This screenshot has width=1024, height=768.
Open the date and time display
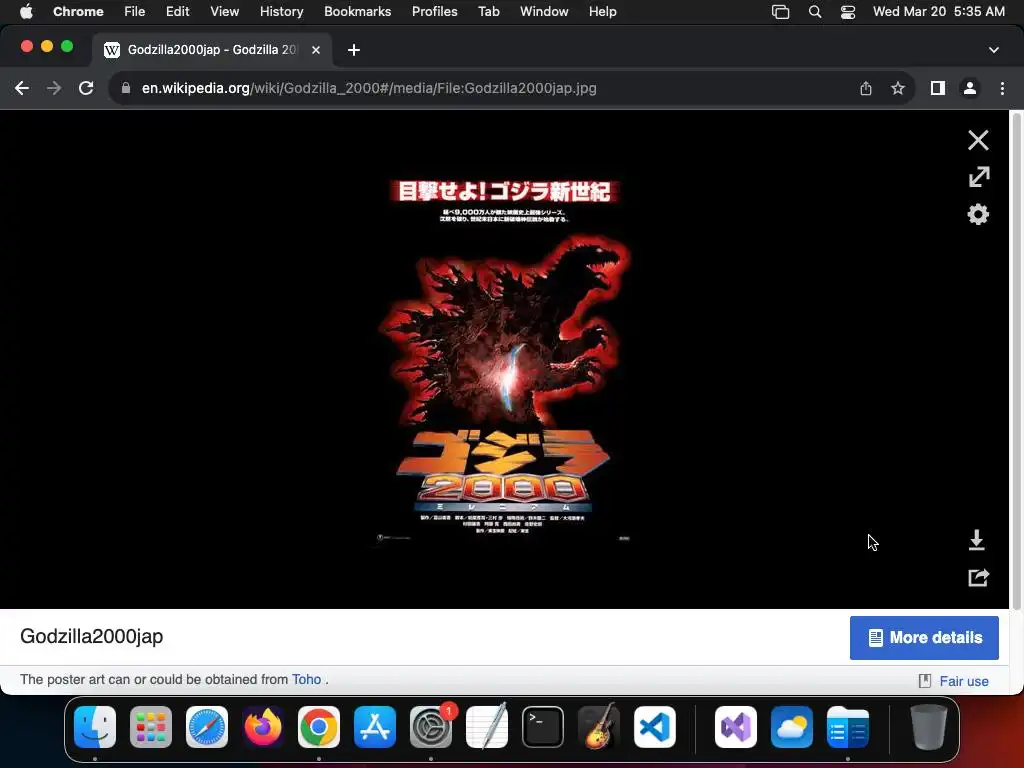point(938,12)
